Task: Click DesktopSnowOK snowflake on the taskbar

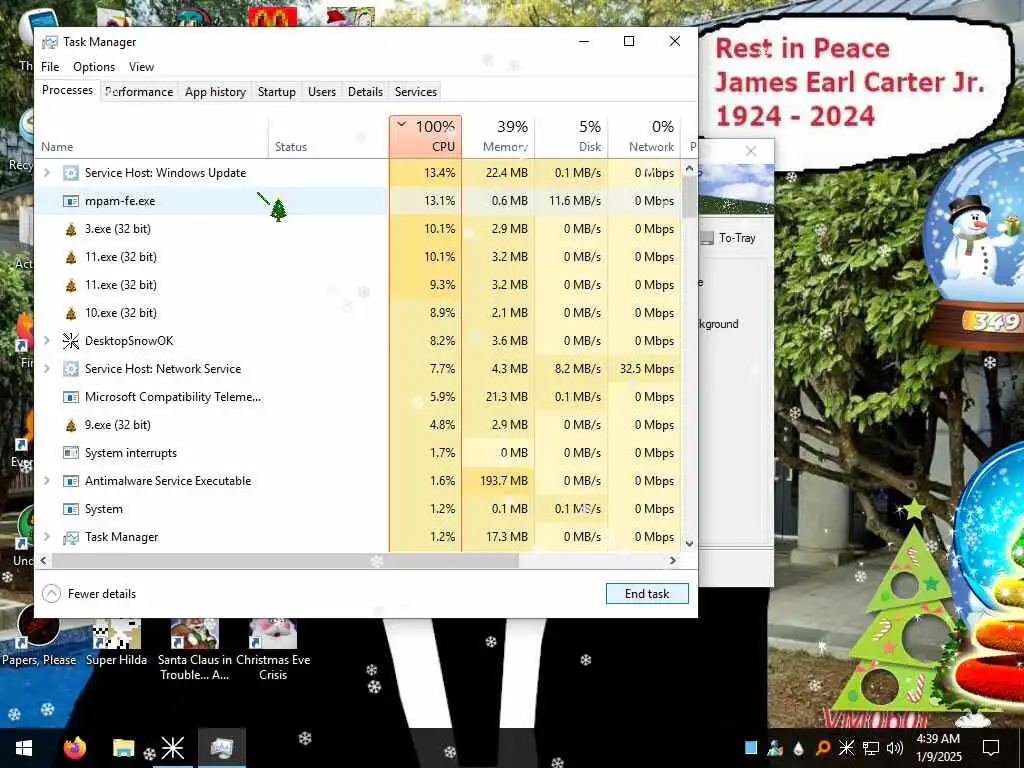Action: [172, 748]
